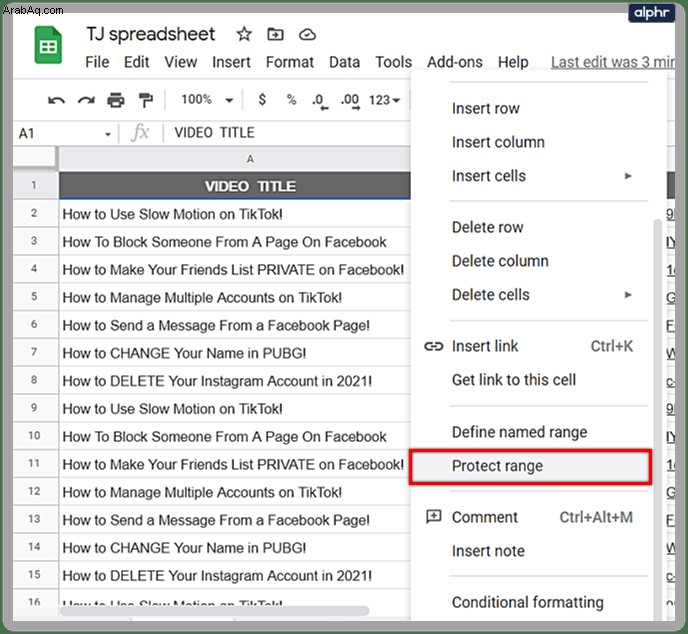
Task: Select Get link to this cell
Action: (x=530, y=380)
